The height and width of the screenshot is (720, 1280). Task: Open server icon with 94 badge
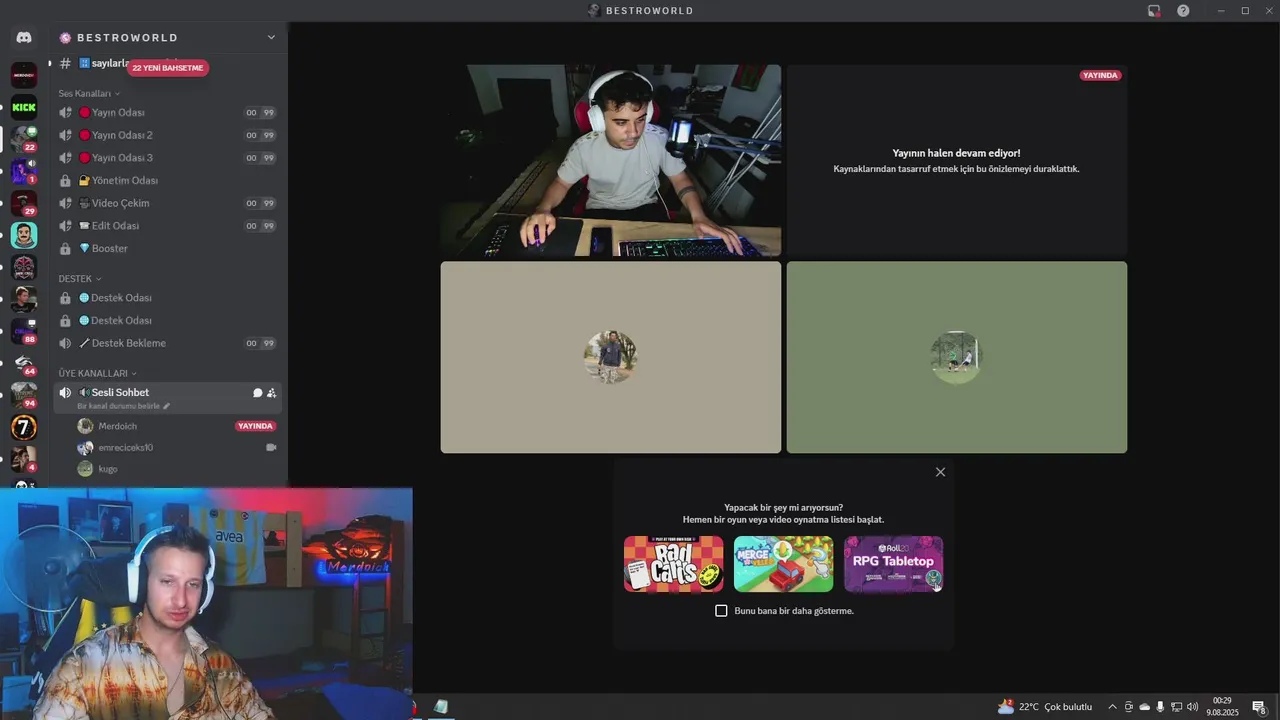(24, 395)
